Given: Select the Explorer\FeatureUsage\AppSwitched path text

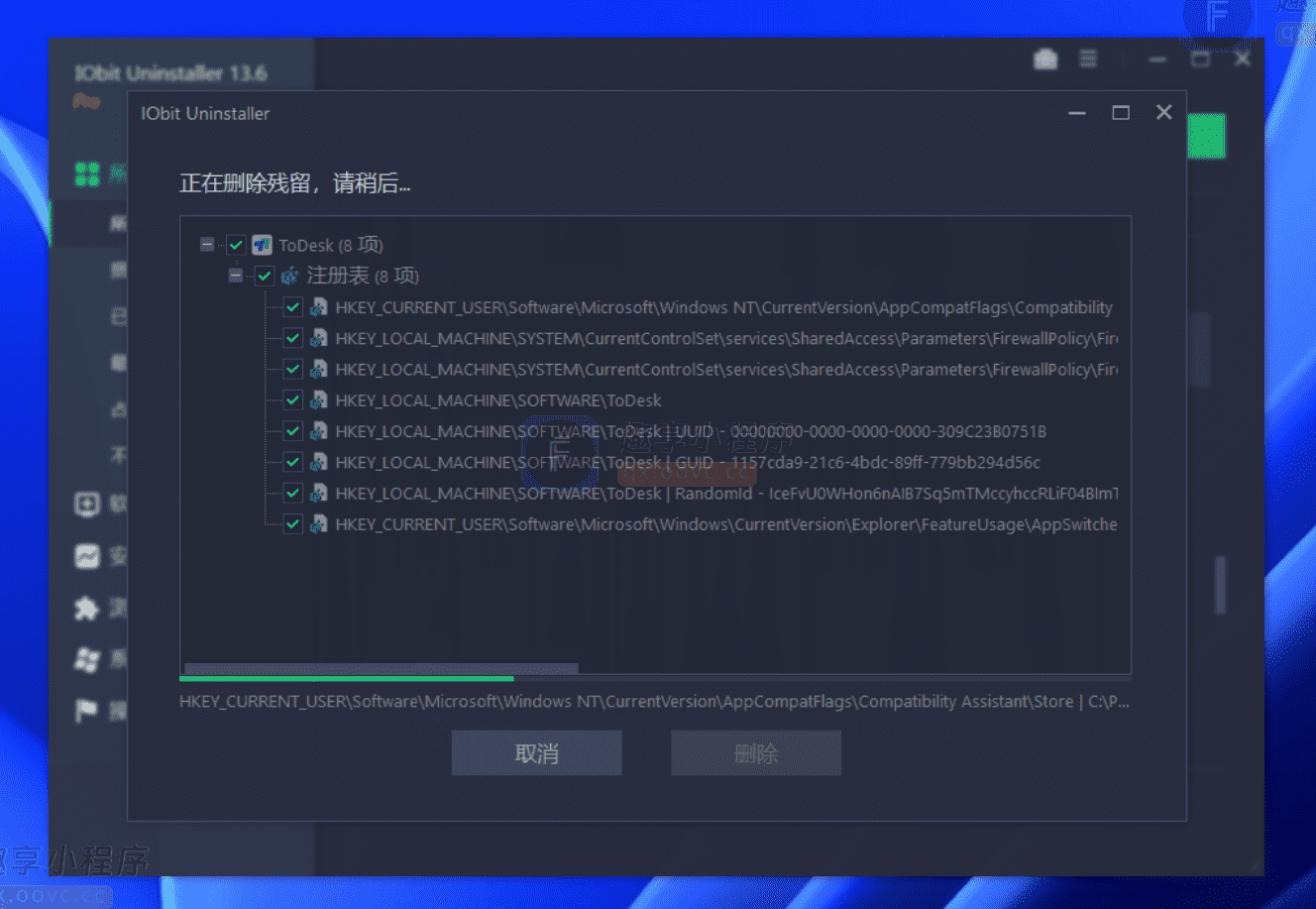Looking at the screenshot, I should click(x=726, y=524).
